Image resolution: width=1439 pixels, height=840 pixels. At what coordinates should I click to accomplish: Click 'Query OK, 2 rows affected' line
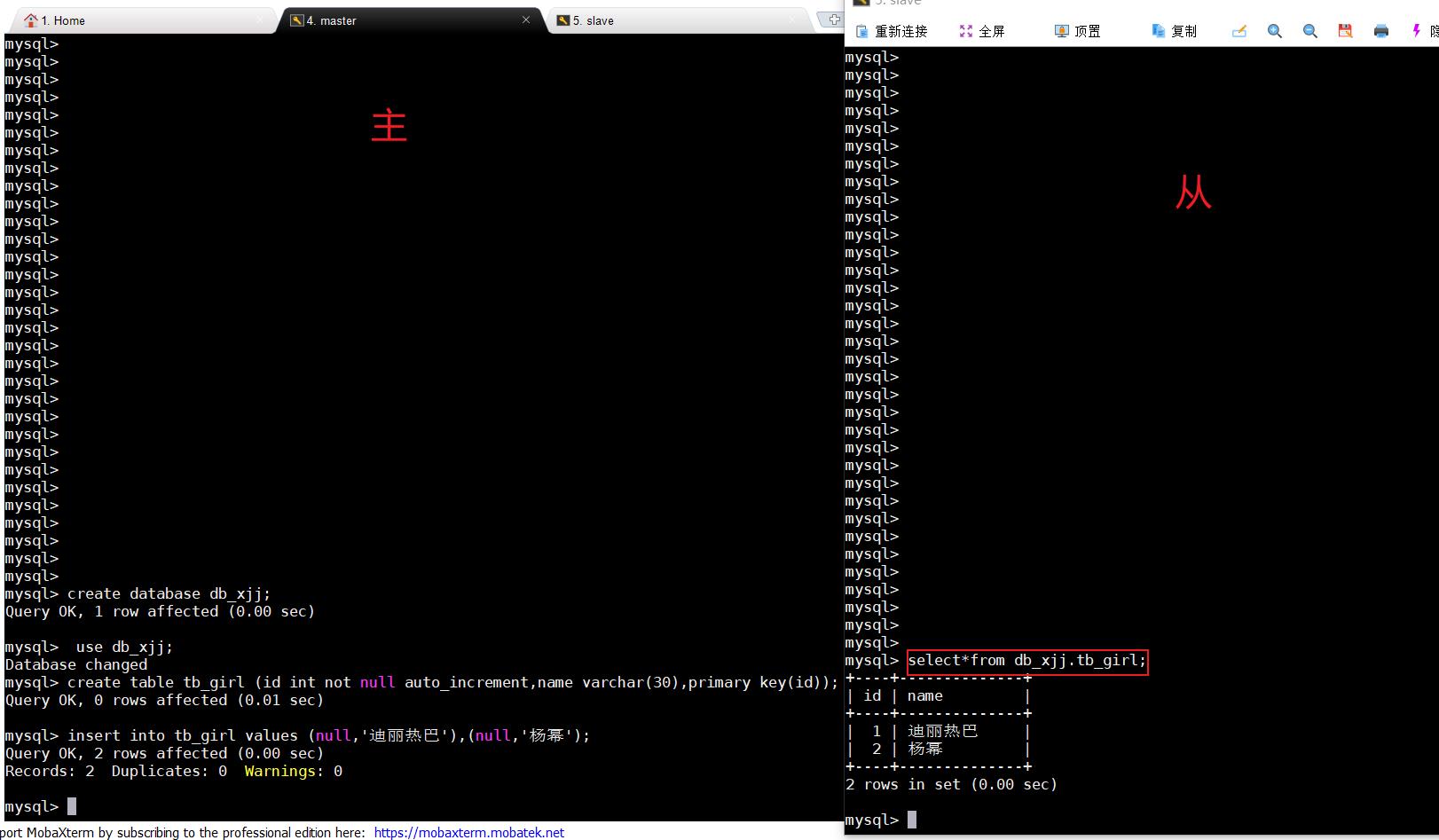pos(164,753)
